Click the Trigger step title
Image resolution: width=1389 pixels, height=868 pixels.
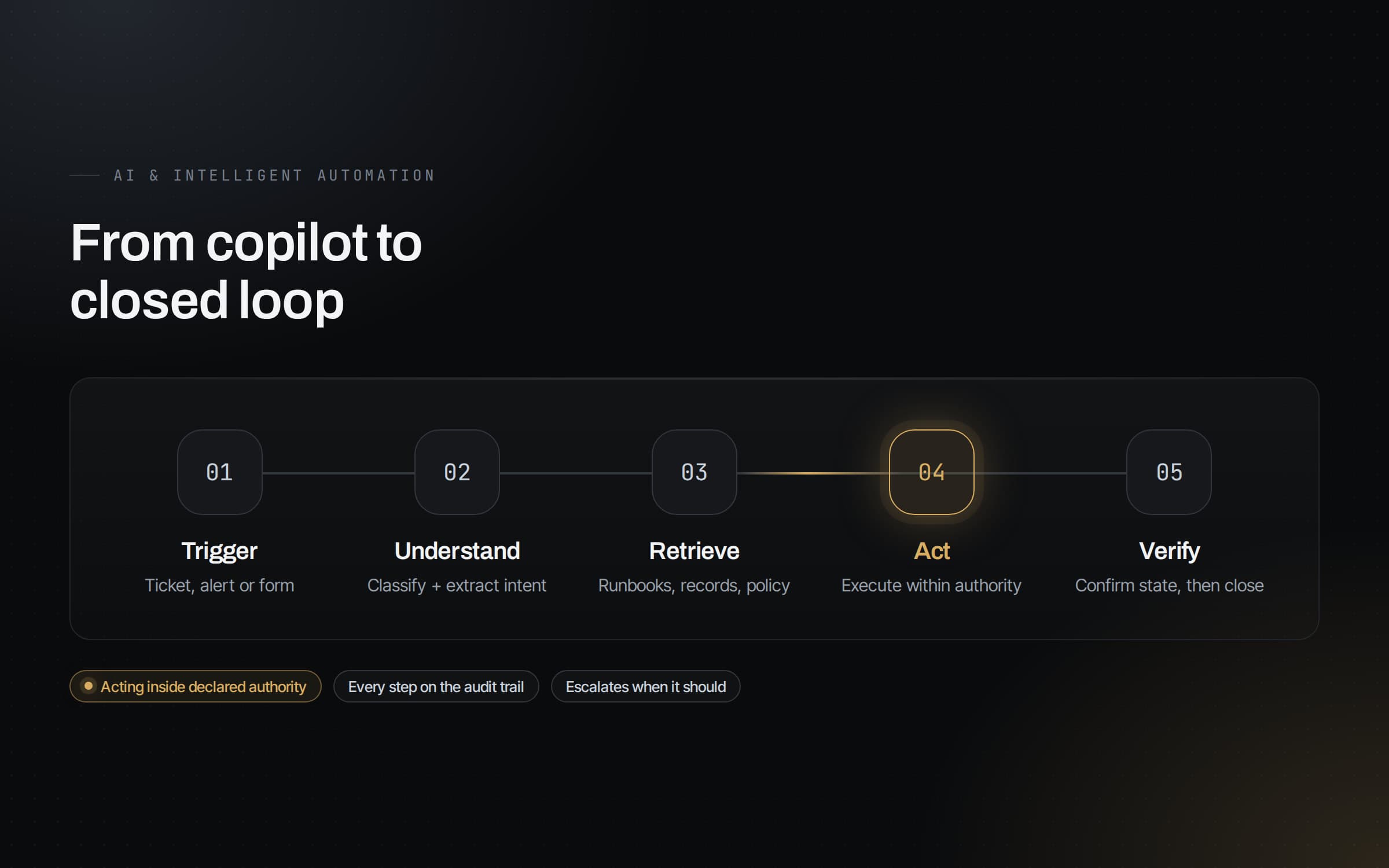click(219, 551)
